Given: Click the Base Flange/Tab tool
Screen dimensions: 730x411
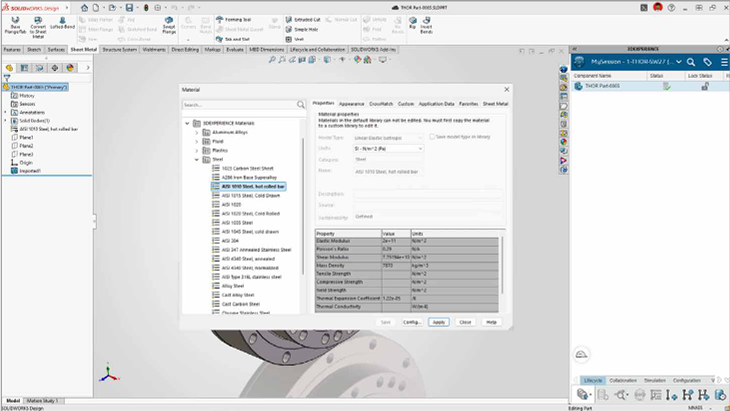Looking at the screenshot, I should (x=15, y=25).
